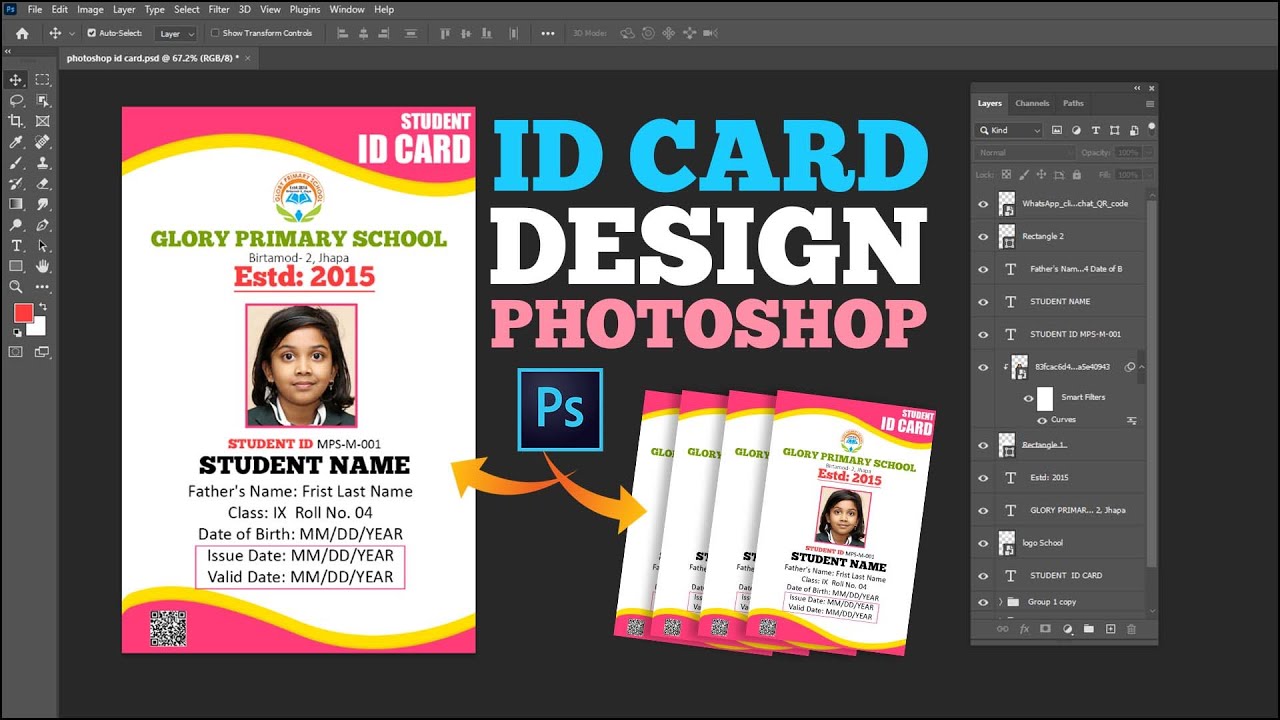Collapse smart filters on layer 83fcac6d4

[1141, 367]
